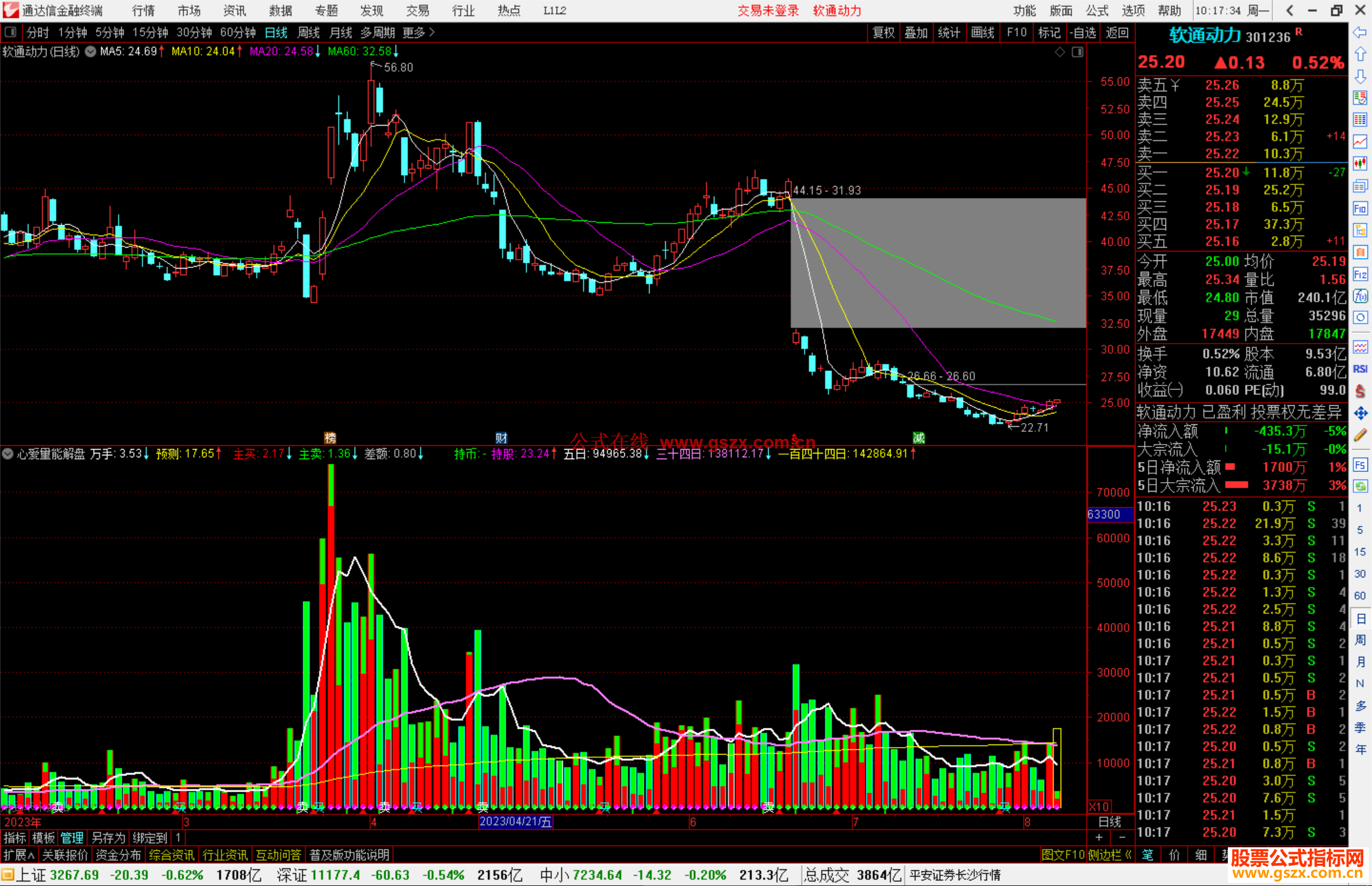Open the 叠加 overlay dropdown

[x=916, y=32]
